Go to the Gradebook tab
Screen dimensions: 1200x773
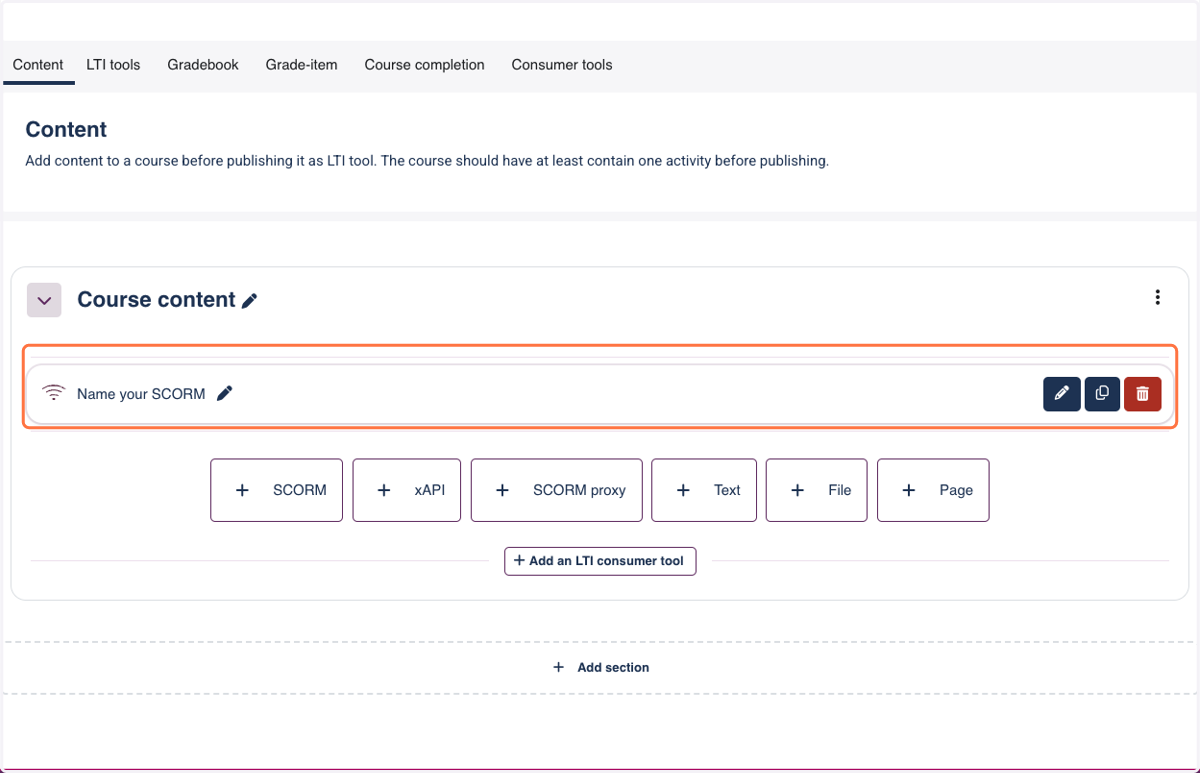click(203, 65)
